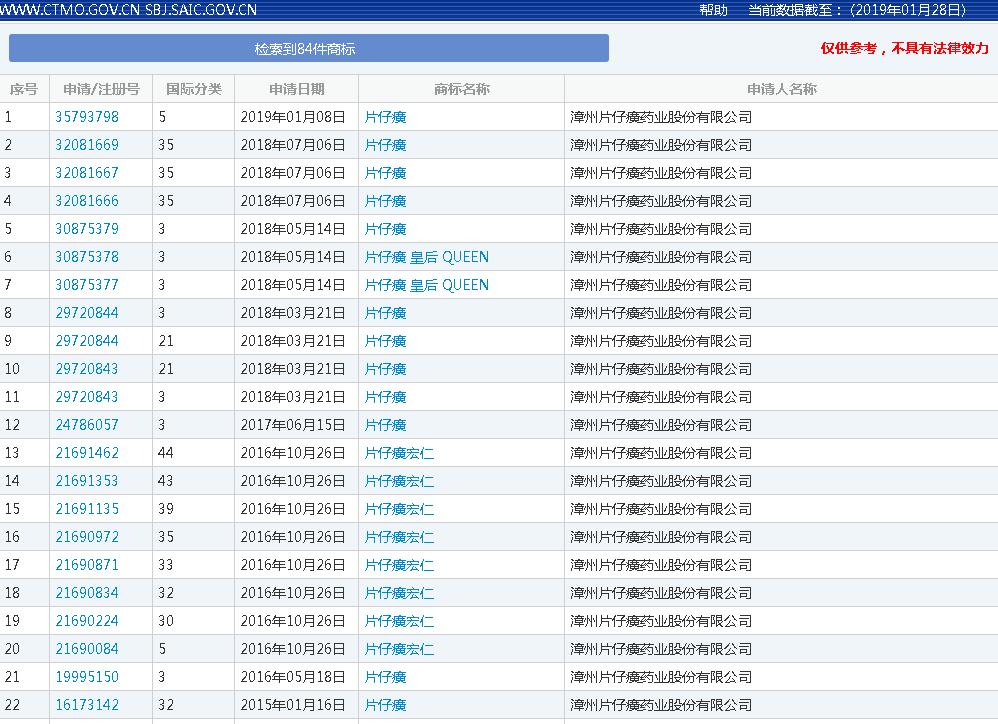Open registration number 21690871

tap(87, 565)
